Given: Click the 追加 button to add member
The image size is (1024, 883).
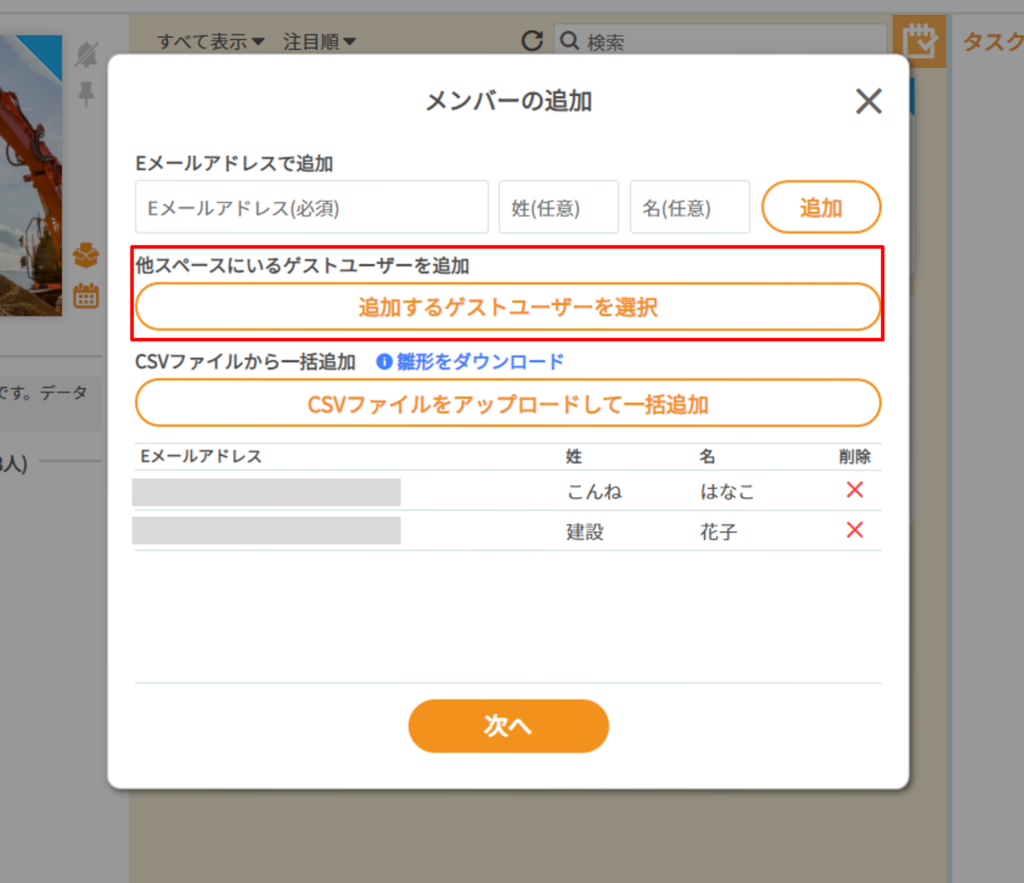Looking at the screenshot, I should [x=821, y=207].
